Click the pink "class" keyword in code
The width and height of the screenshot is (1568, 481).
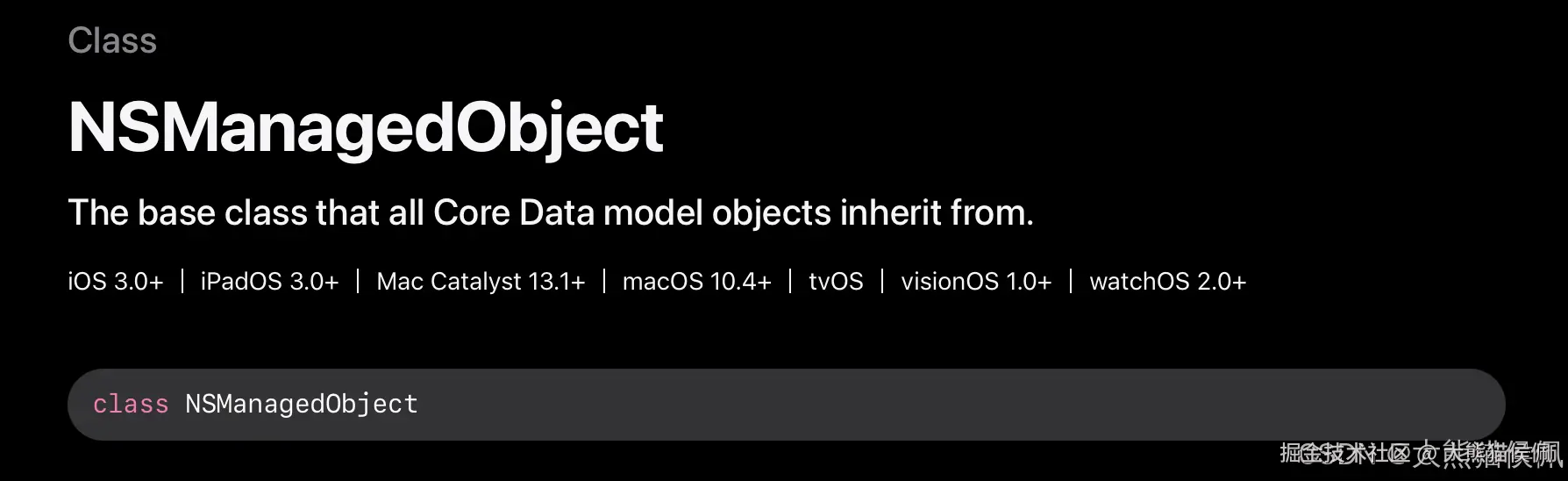coord(131,404)
